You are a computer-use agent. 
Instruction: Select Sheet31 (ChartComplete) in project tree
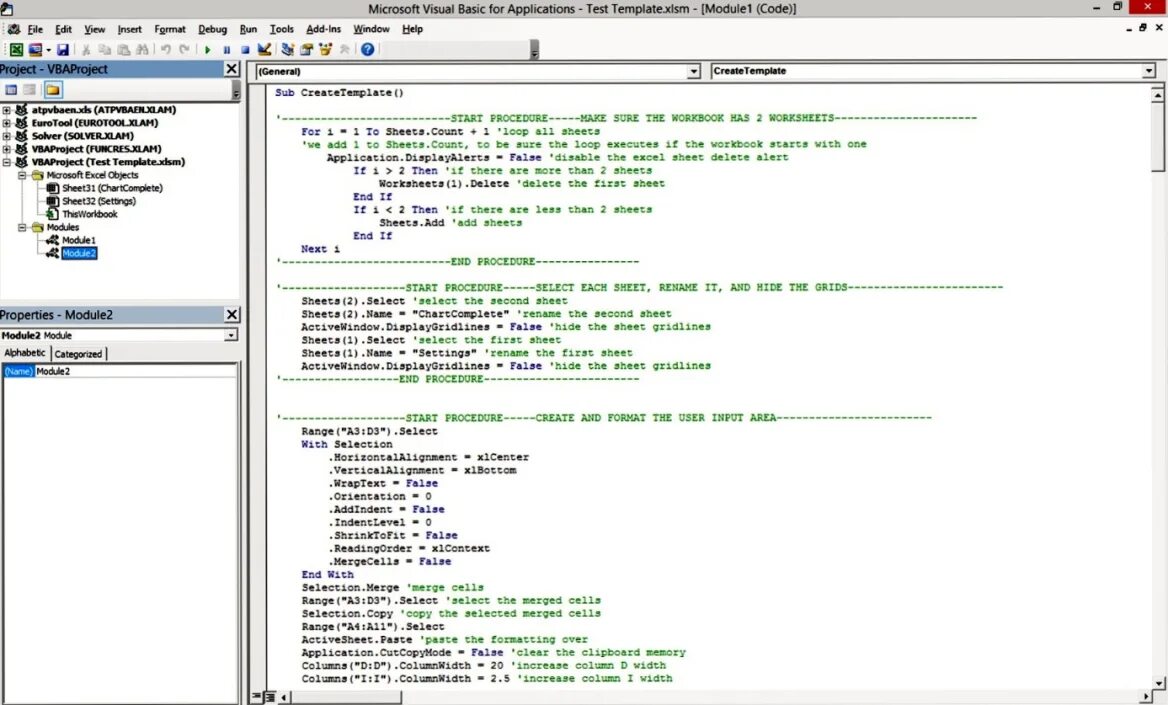tap(112, 188)
